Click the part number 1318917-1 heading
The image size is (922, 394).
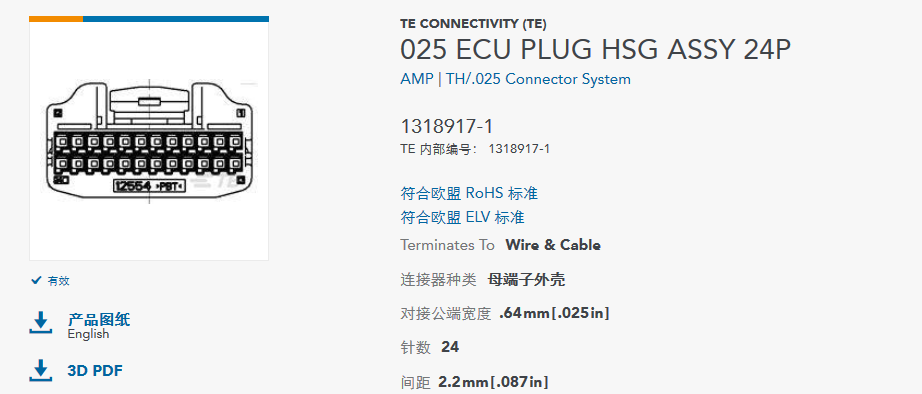(447, 126)
